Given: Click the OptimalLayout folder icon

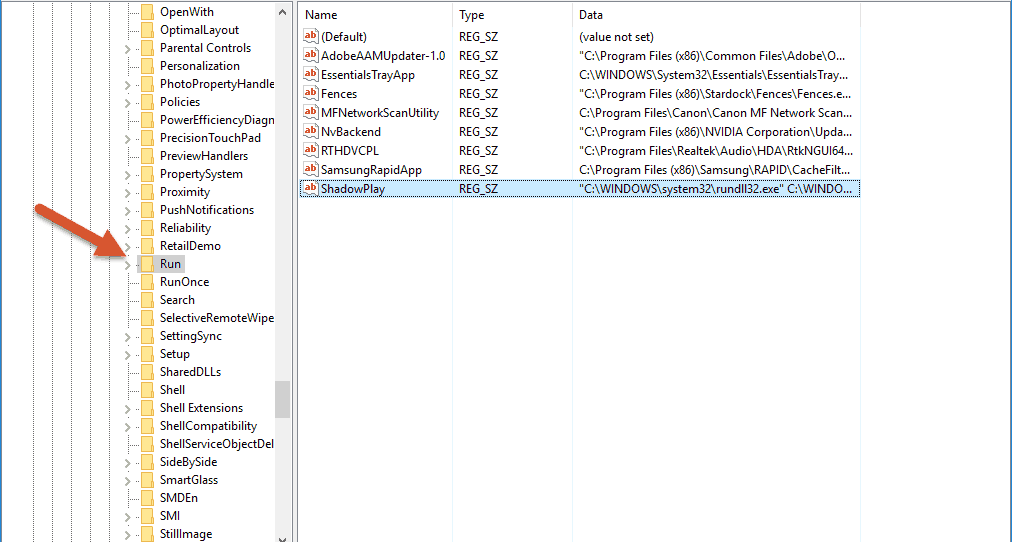Looking at the screenshot, I should [147, 30].
